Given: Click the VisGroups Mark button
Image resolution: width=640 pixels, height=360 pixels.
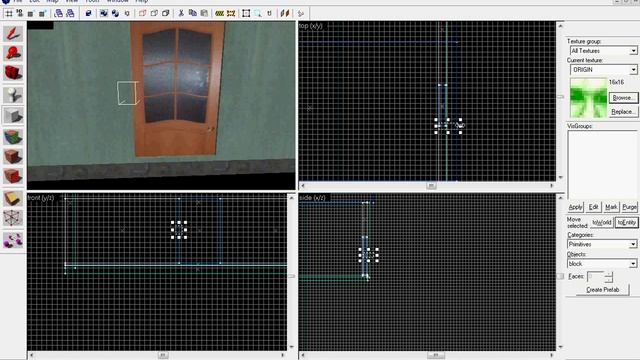Looking at the screenshot, I should [x=611, y=207].
